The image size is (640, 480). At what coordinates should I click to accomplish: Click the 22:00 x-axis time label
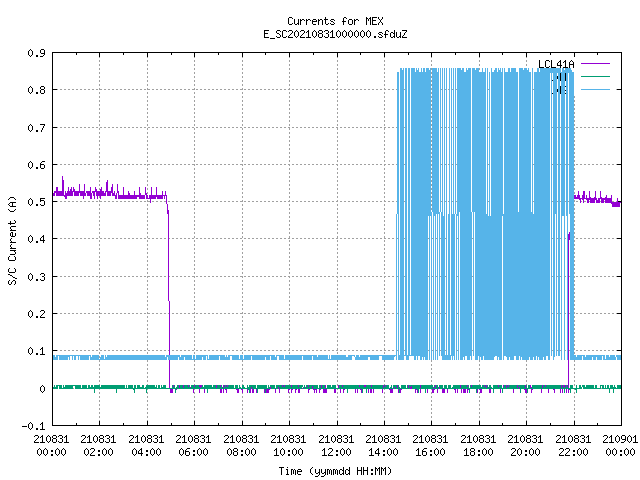[x=574, y=452]
